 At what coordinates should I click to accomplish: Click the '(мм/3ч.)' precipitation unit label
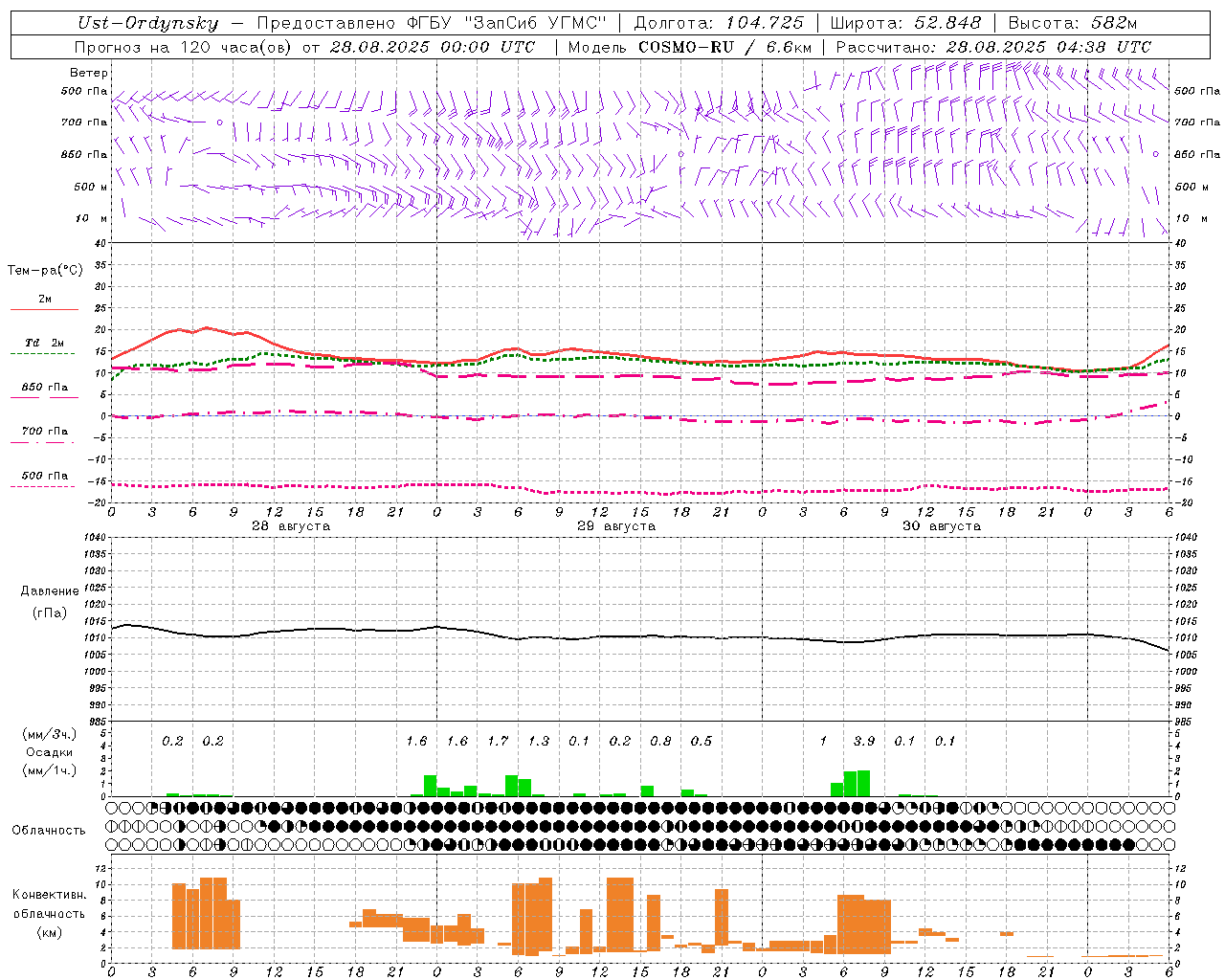pyautogui.click(x=50, y=734)
